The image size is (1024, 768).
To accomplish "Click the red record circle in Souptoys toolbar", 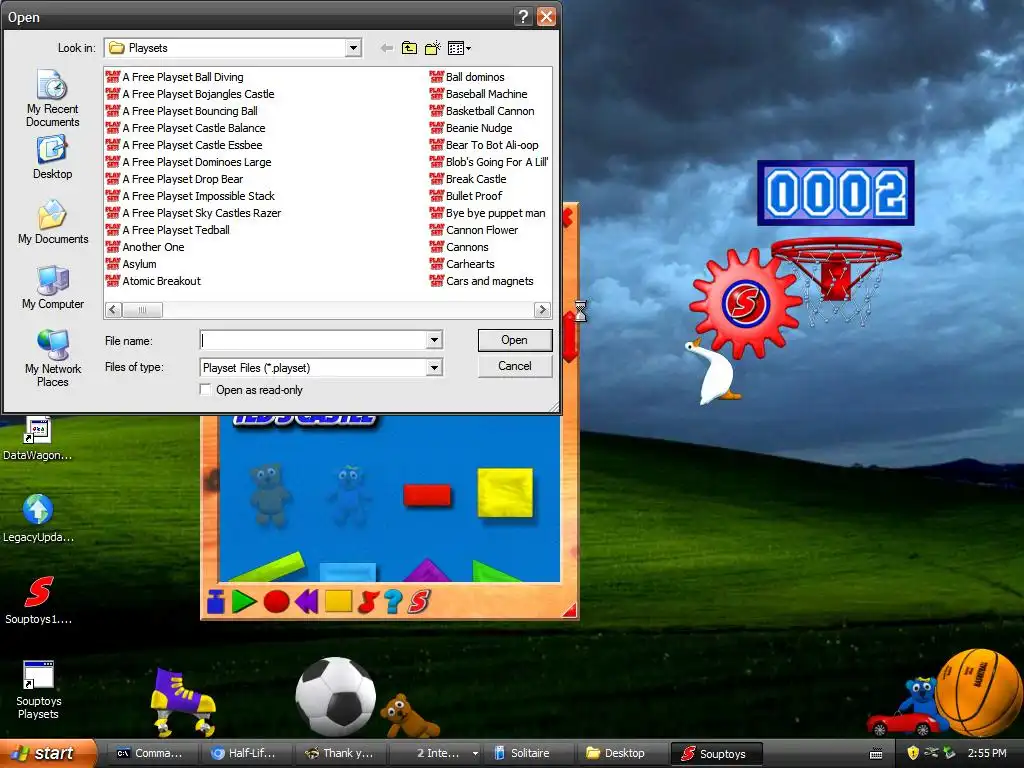I will (x=276, y=601).
